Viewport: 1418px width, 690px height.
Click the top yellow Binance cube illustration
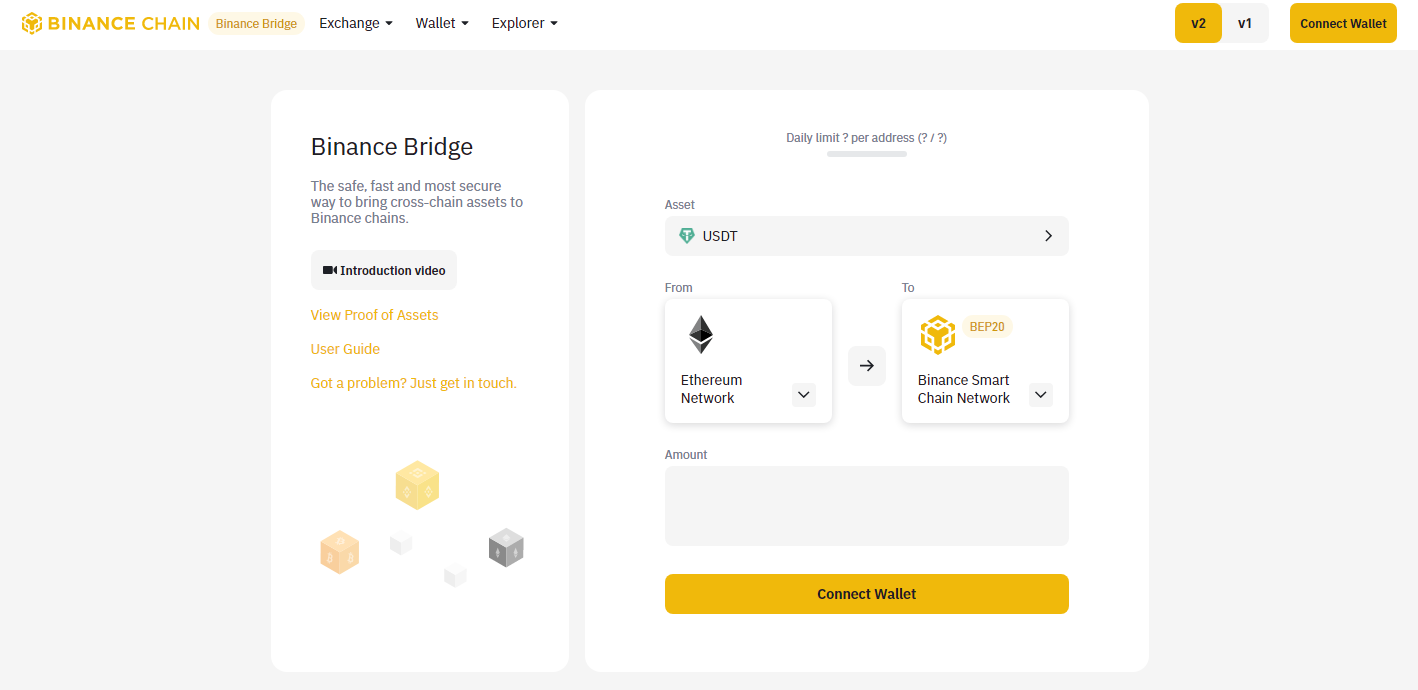click(x=418, y=485)
